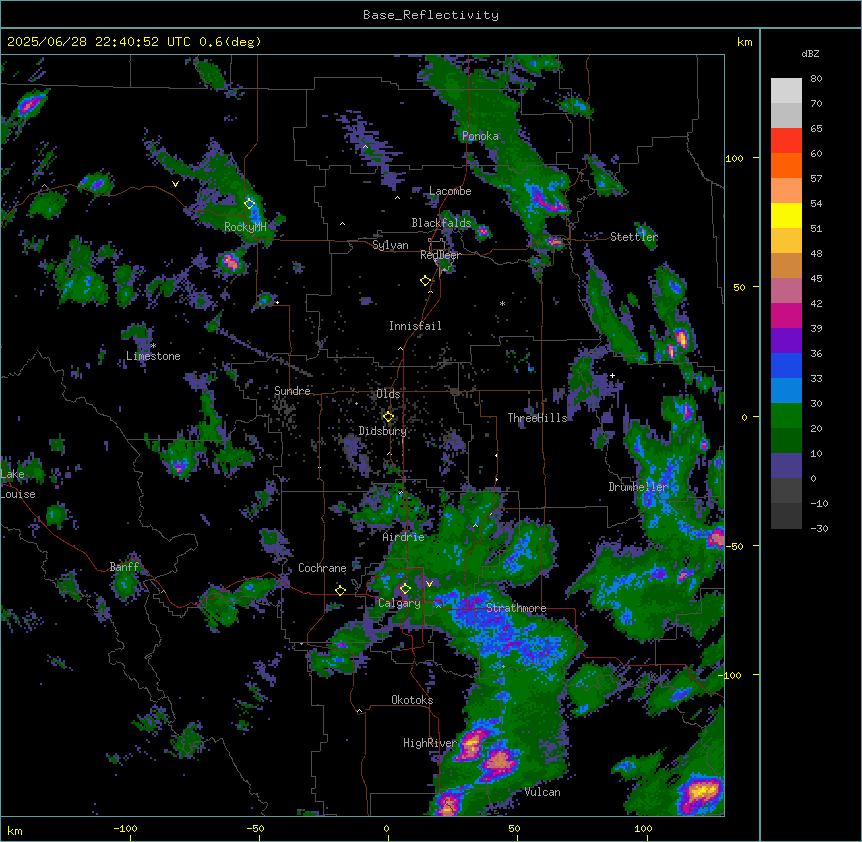Click the Base_Reflectivity title

tap(431, 15)
